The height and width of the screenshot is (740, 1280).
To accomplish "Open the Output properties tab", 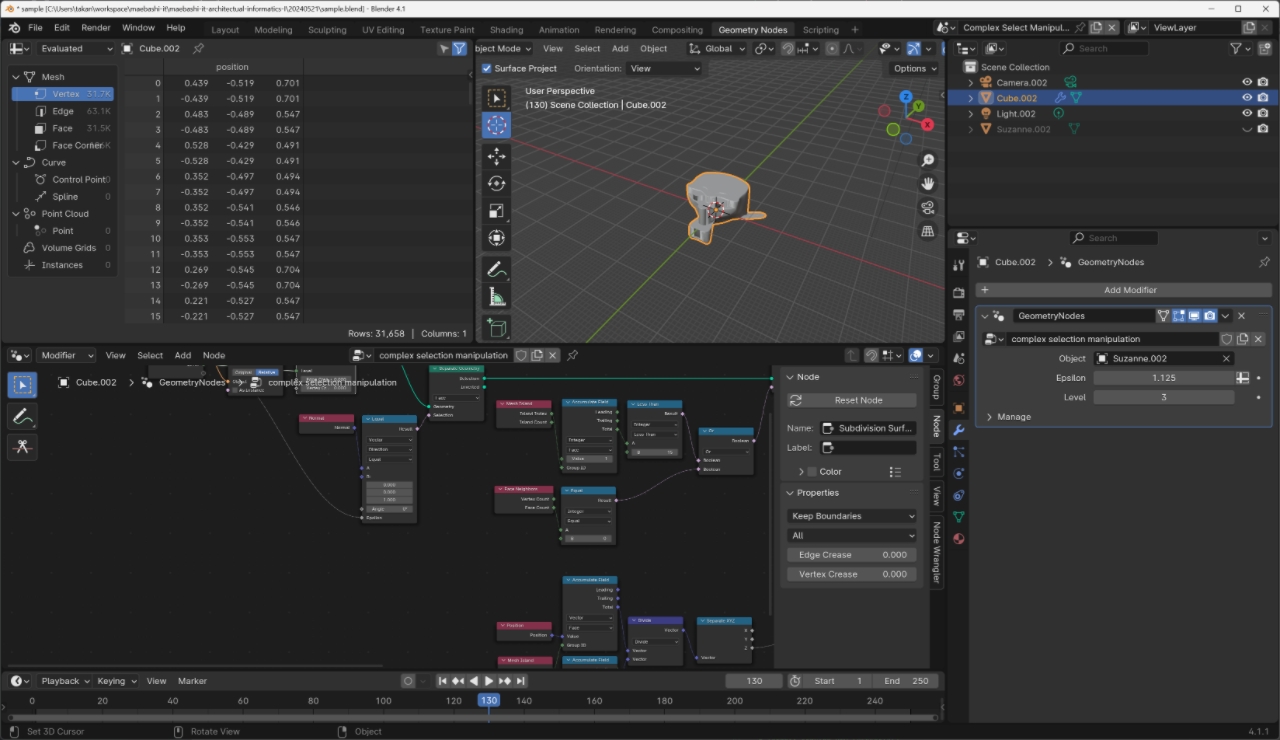I will click(959, 314).
